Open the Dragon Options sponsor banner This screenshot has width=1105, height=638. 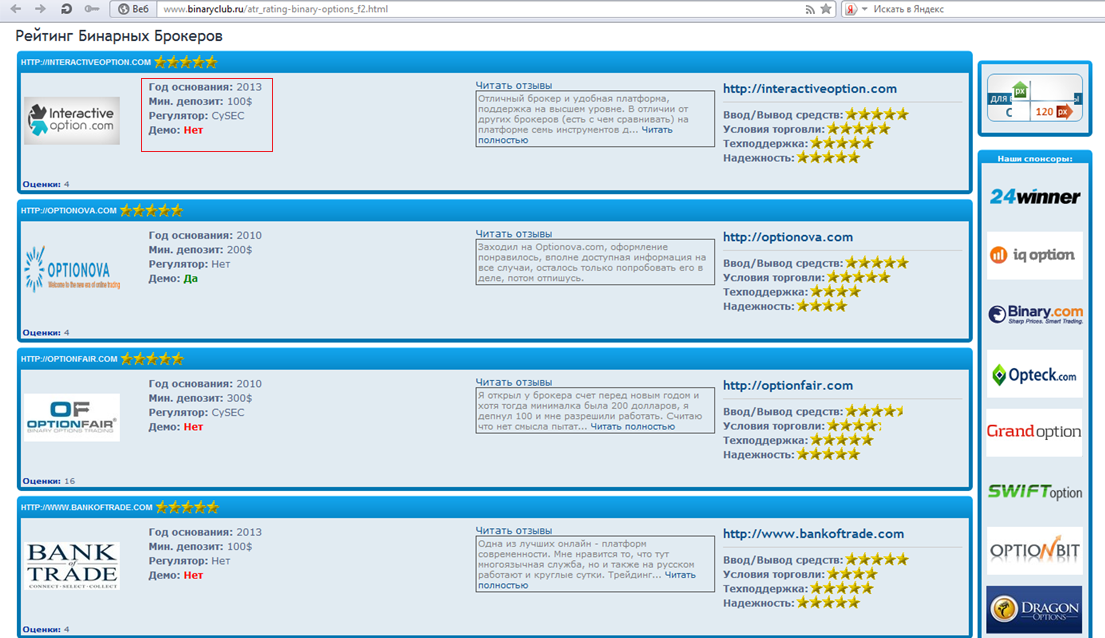point(1034,609)
